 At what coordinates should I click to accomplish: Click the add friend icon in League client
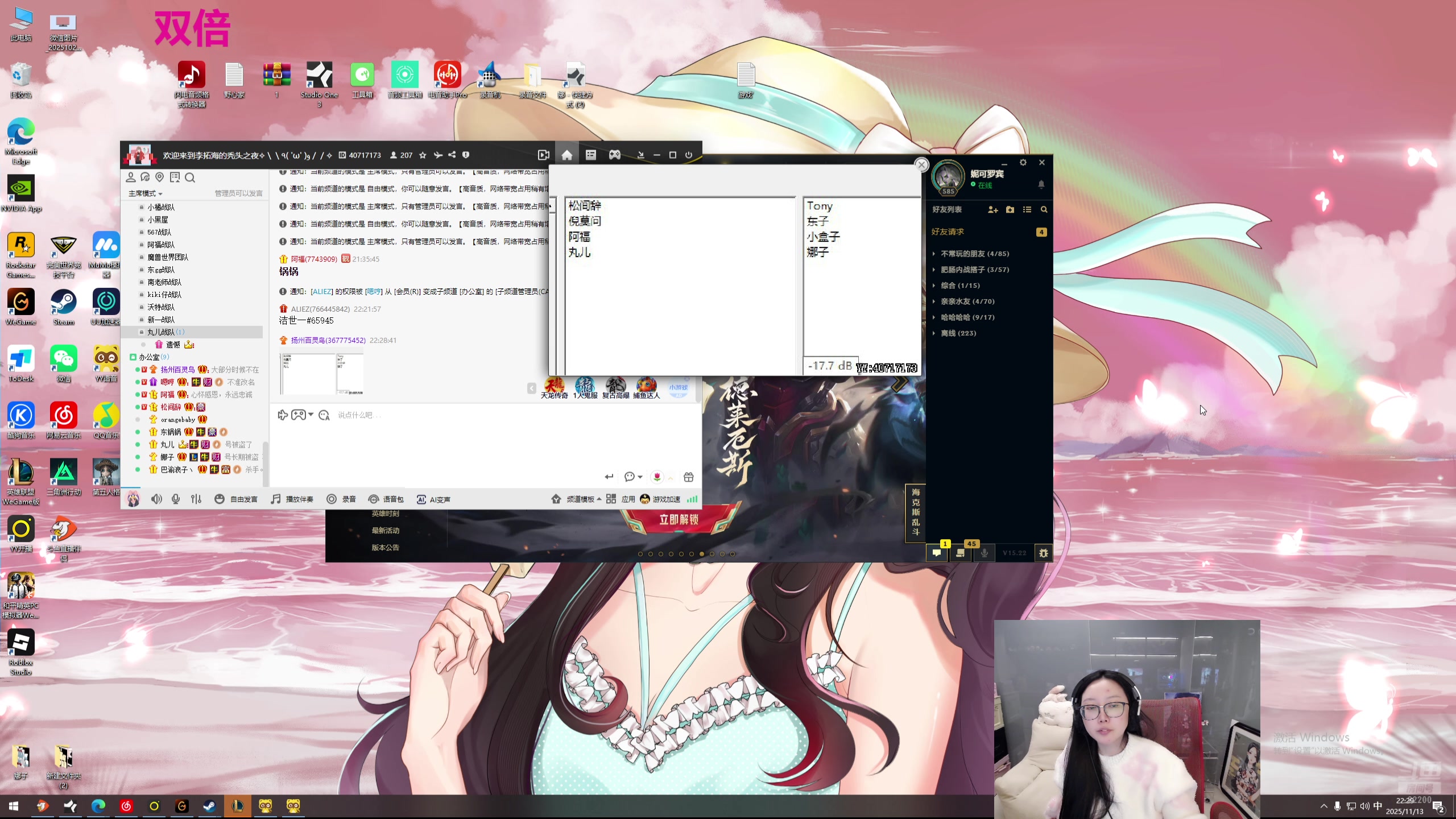(x=993, y=209)
